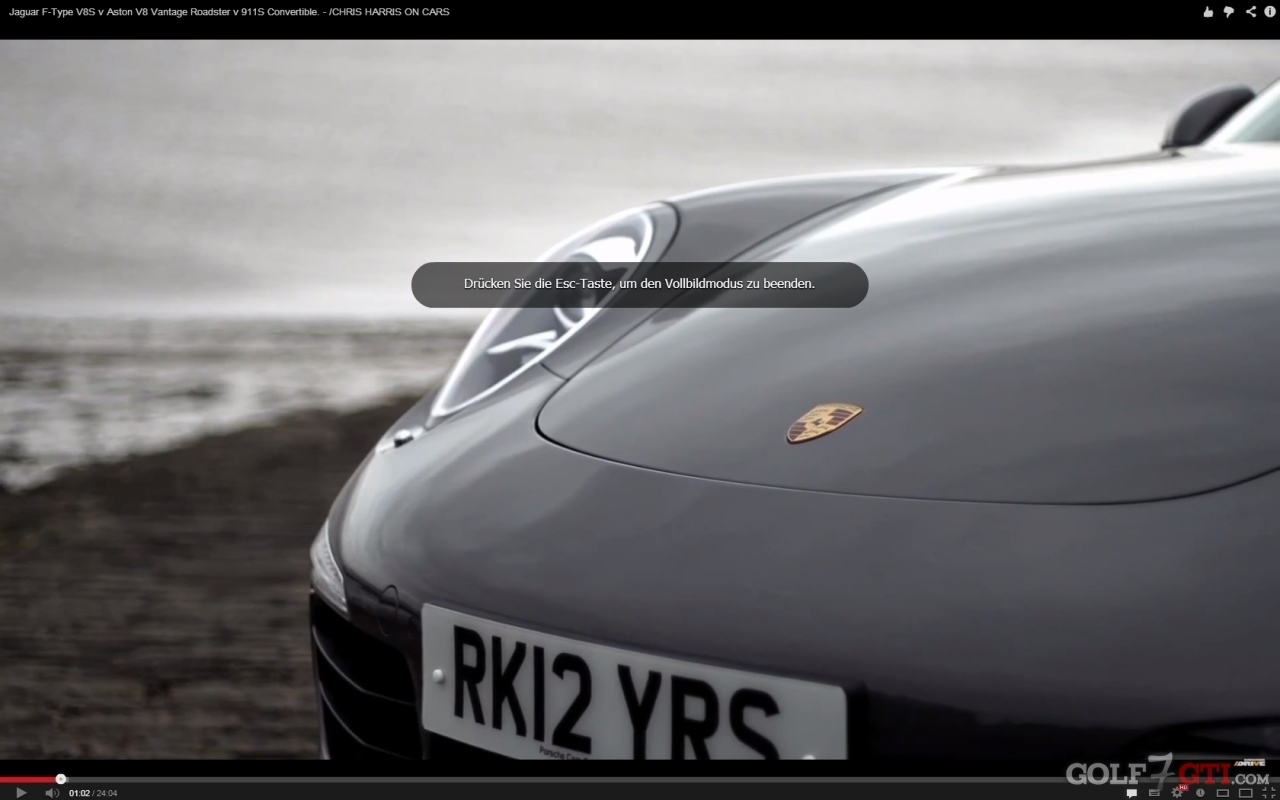Toggle annotations card icon
1280x800 pixels.
[x=1154, y=793]
